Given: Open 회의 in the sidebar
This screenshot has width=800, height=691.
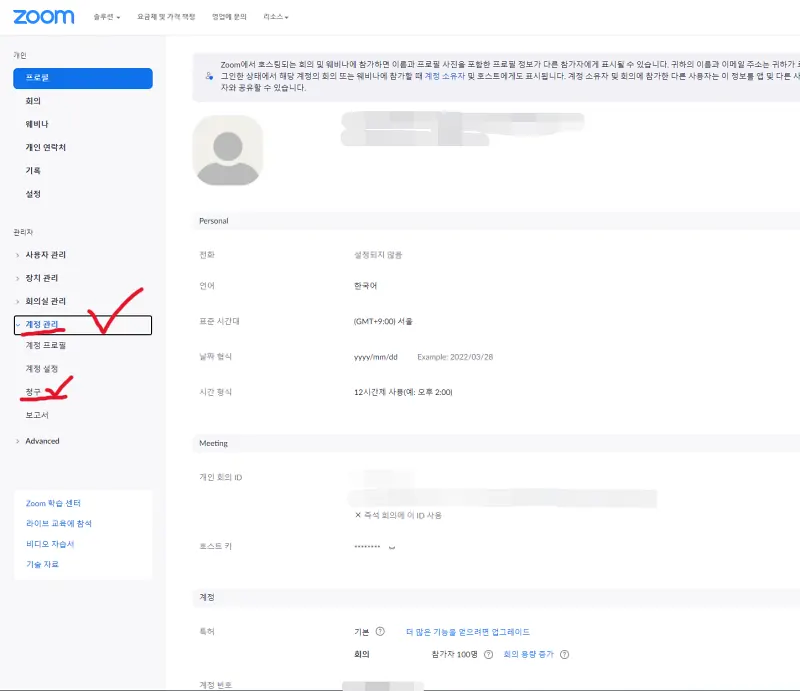Looking at the screenshot, I should tap(33, 101).
